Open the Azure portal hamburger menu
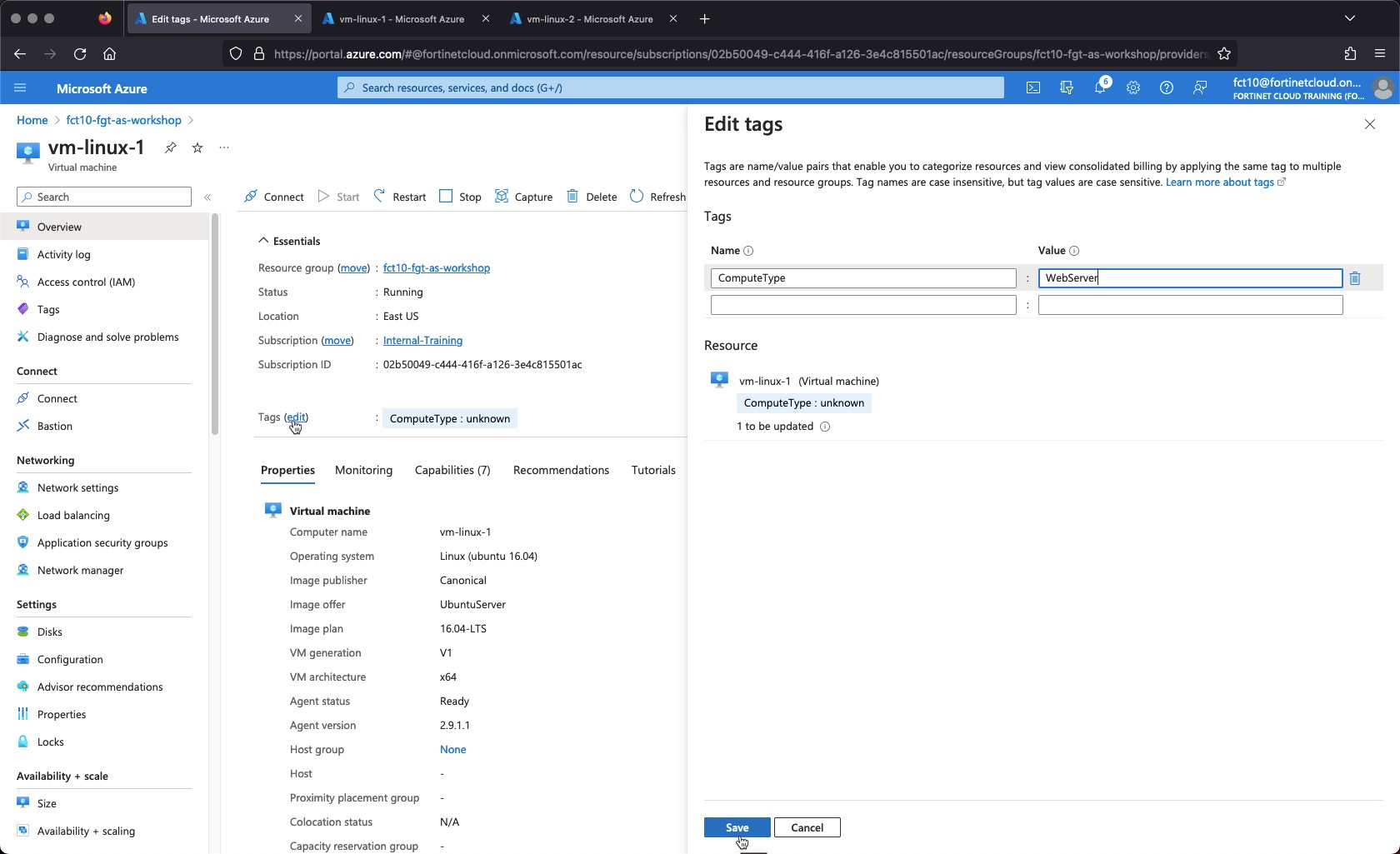The width and height of the screenshot is (1400, 854). (21, 87)
